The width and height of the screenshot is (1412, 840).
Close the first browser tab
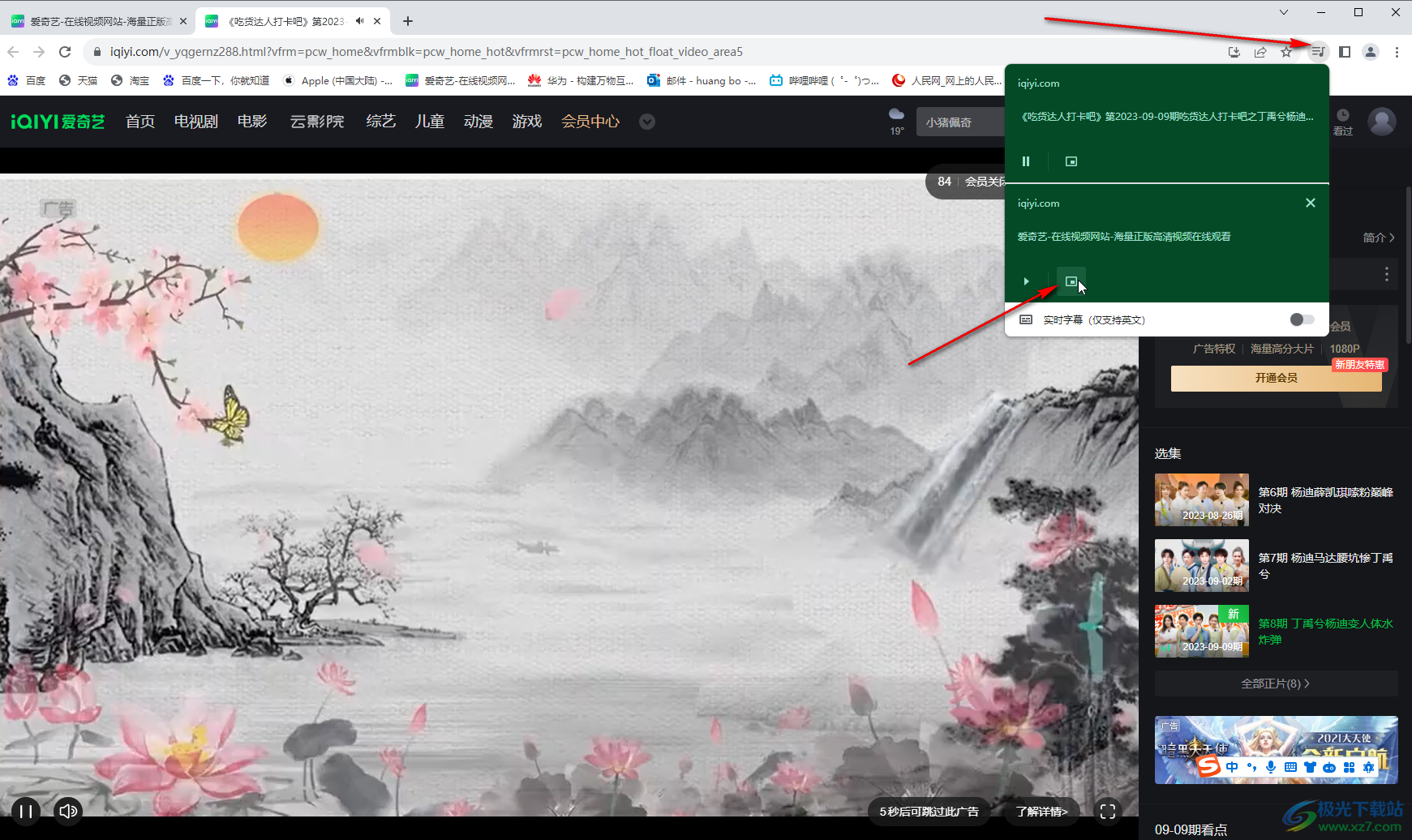pyautogui.click(x=183, y=21)
